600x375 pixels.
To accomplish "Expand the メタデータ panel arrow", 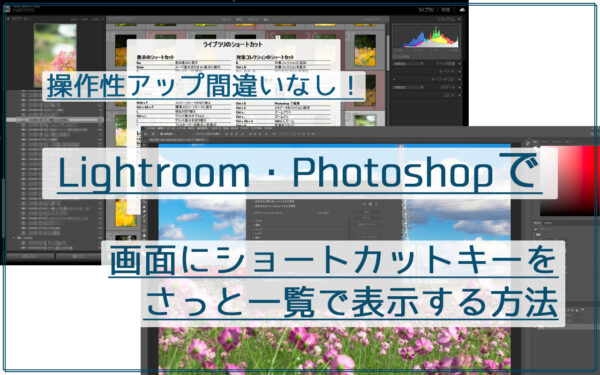I will tap(459, 88).
